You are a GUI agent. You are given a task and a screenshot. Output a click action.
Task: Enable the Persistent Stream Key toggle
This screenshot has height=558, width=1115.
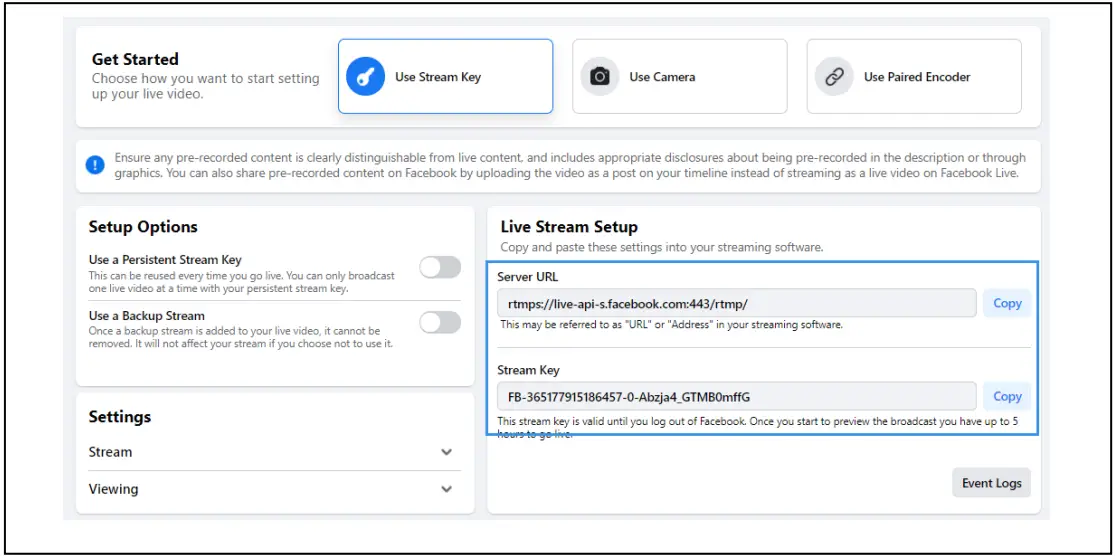(439, 267)
